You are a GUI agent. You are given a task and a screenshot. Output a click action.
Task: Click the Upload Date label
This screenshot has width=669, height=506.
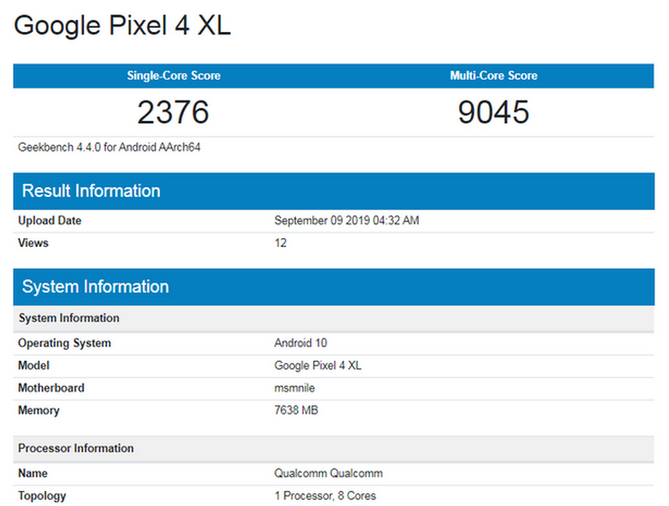pos(49,221)
